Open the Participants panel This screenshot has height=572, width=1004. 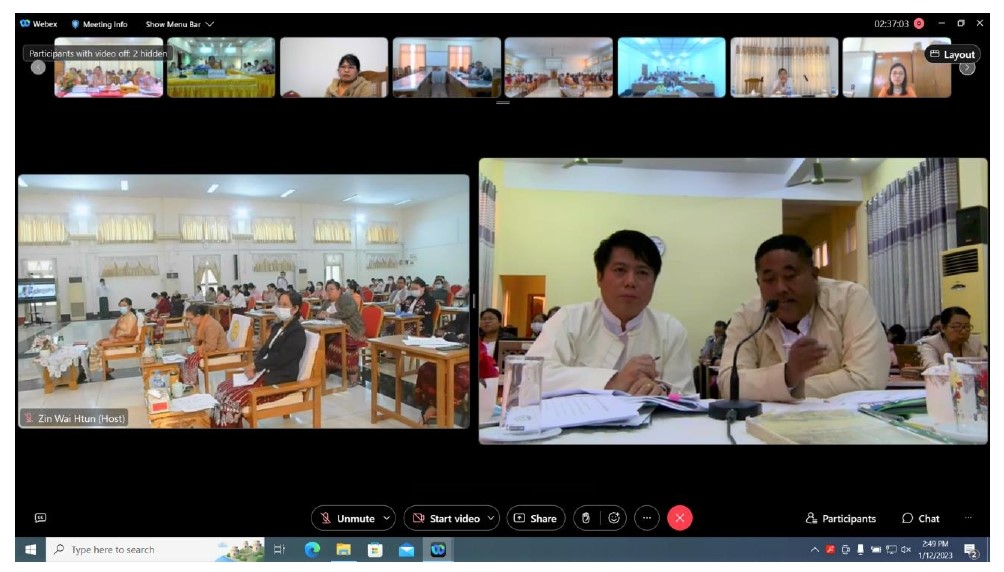(x=840, y=518)
